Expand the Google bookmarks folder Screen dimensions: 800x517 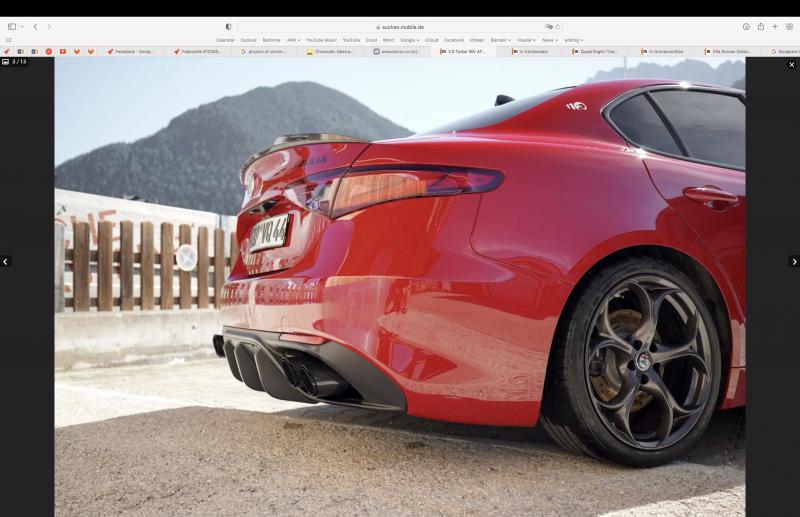tap(410, 40)
